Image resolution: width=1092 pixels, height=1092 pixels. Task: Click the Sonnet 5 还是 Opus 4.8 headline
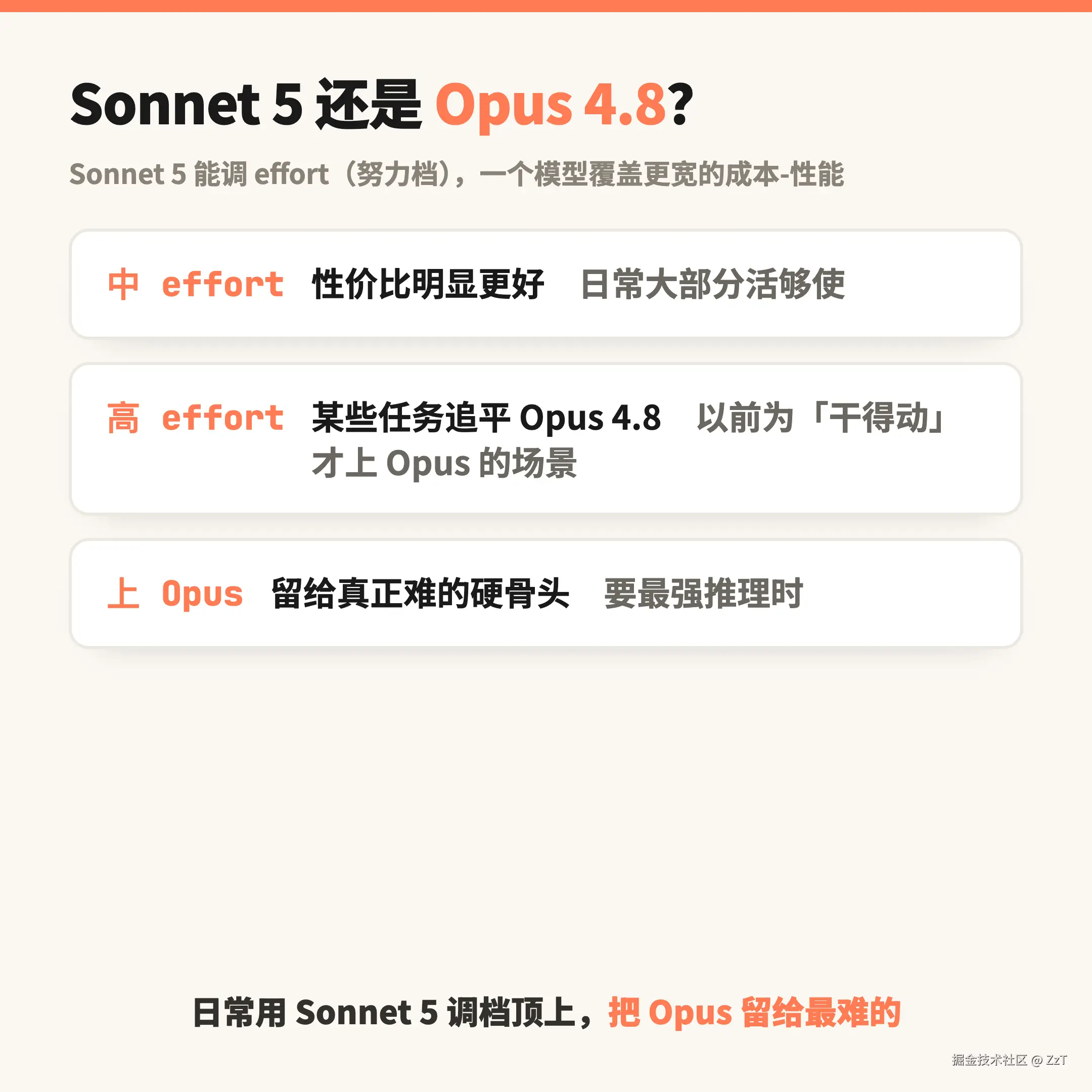point(382,105)
